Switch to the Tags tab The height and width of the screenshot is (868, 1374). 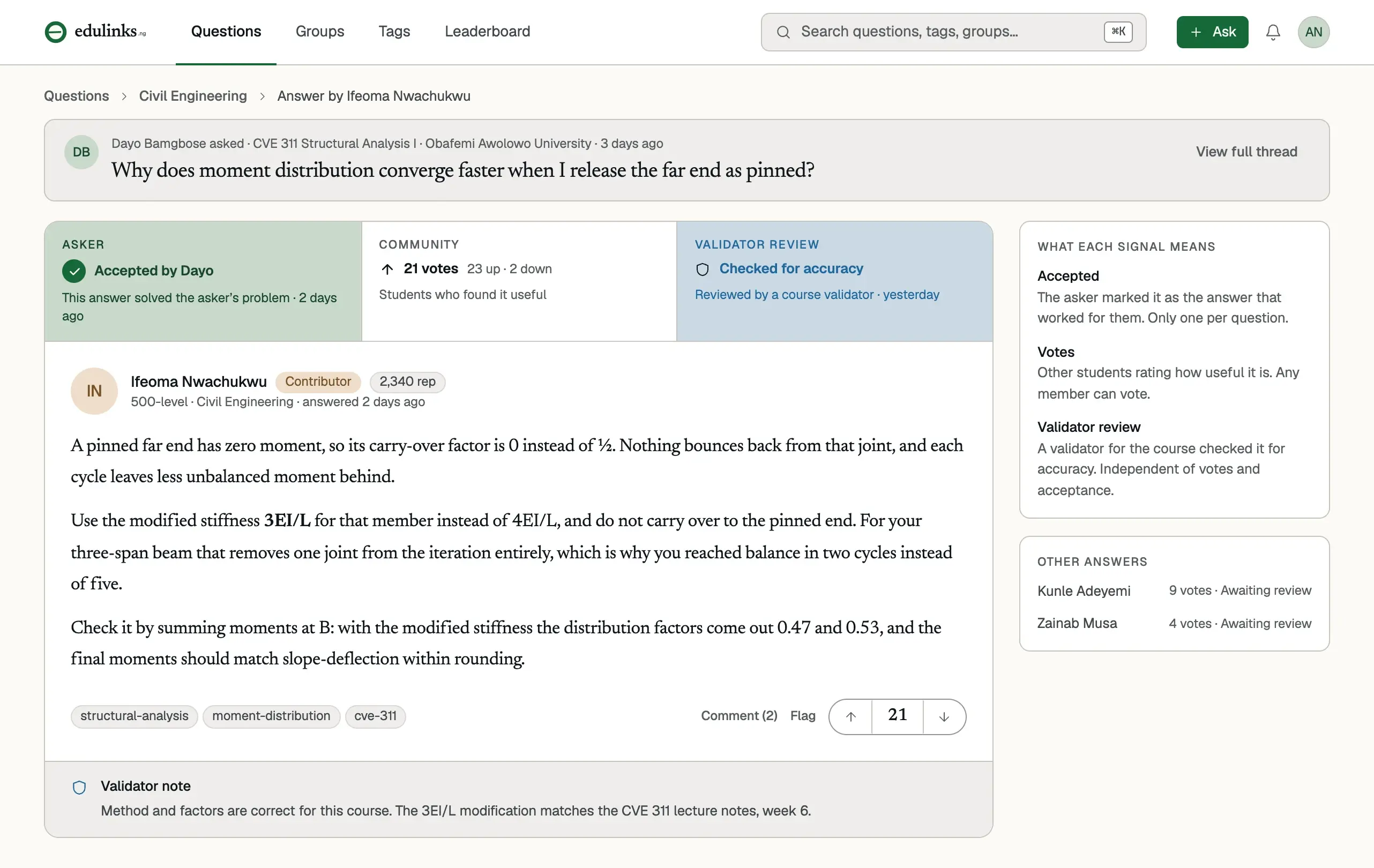(394, 32)
